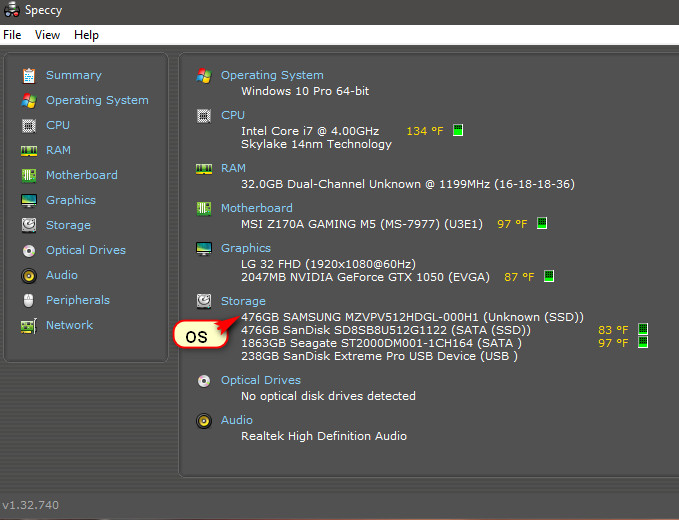Screen dimensions: 679x520
Task: Click the Audio speaker icon in main panel
Action: (x=204, y=421)
